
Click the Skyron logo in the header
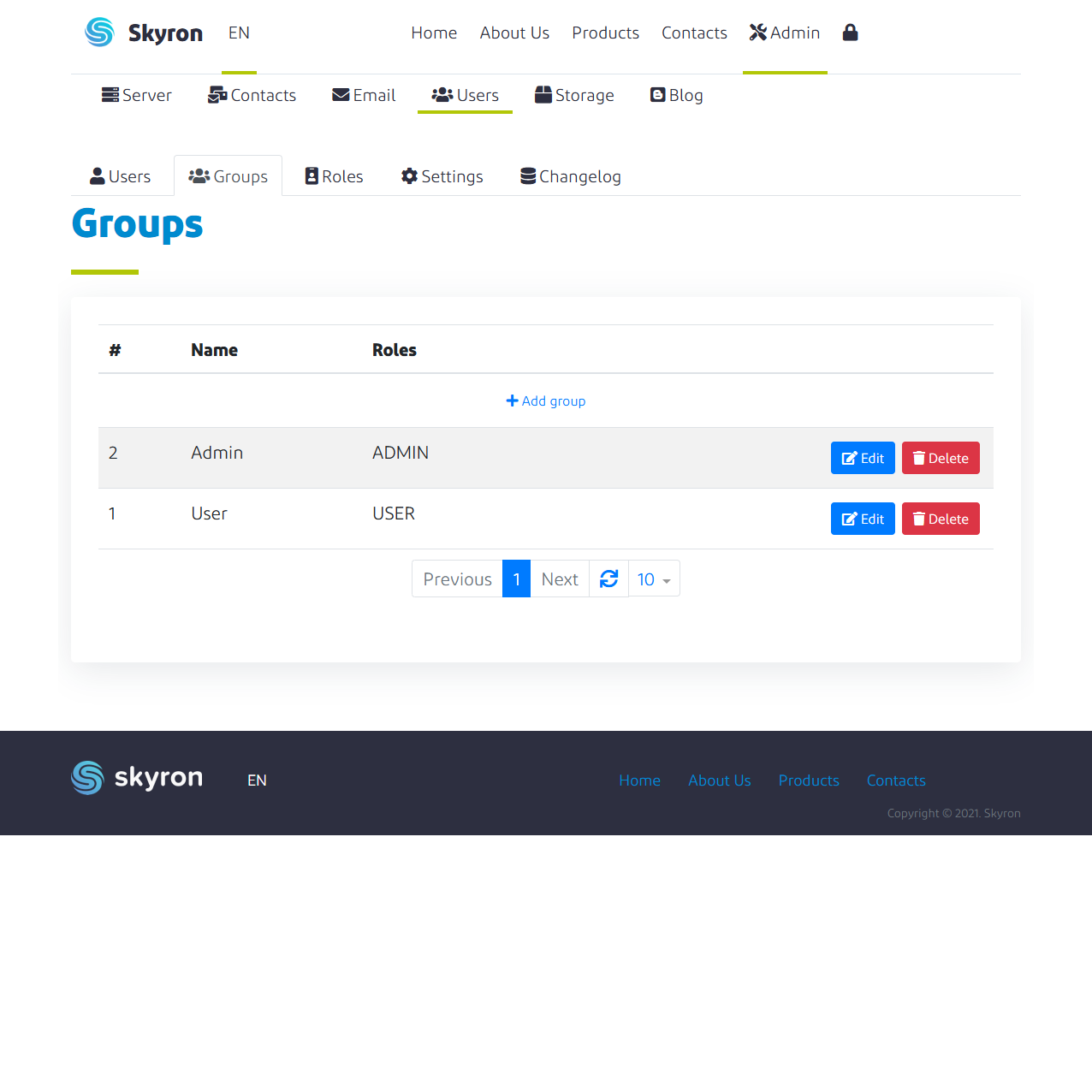pos(142,33)
